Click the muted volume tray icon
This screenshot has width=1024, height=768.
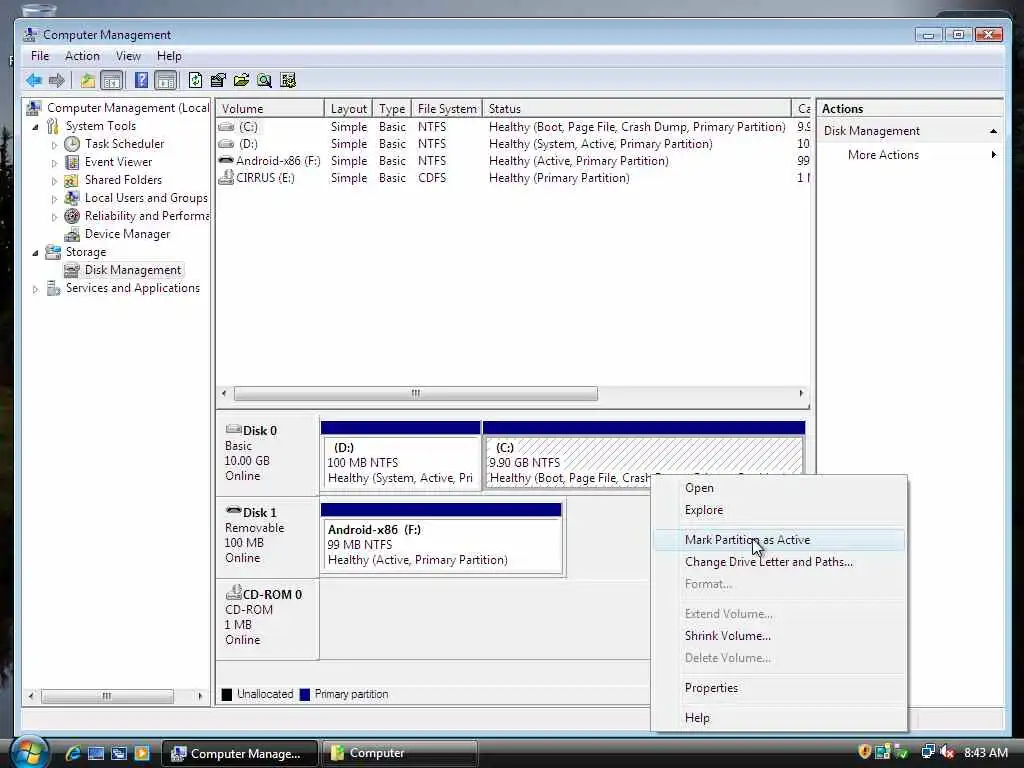click(948, 753)
